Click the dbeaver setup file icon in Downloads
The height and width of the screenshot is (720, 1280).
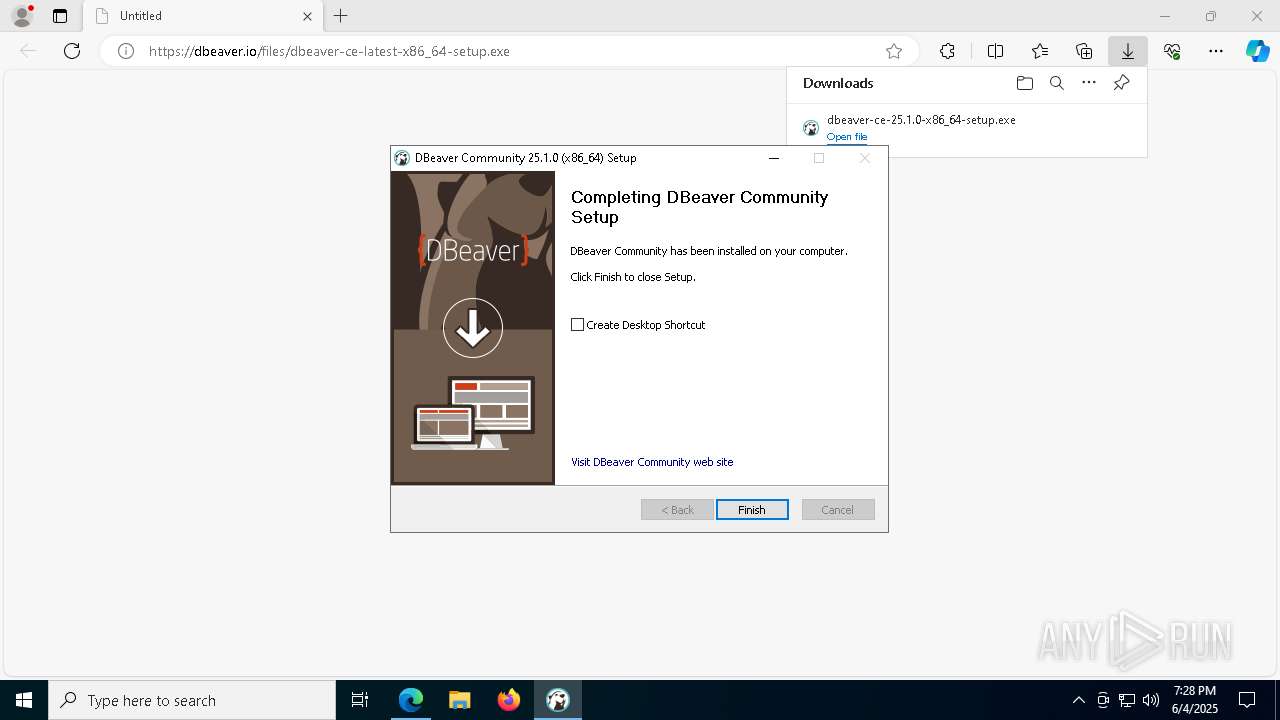811,128
